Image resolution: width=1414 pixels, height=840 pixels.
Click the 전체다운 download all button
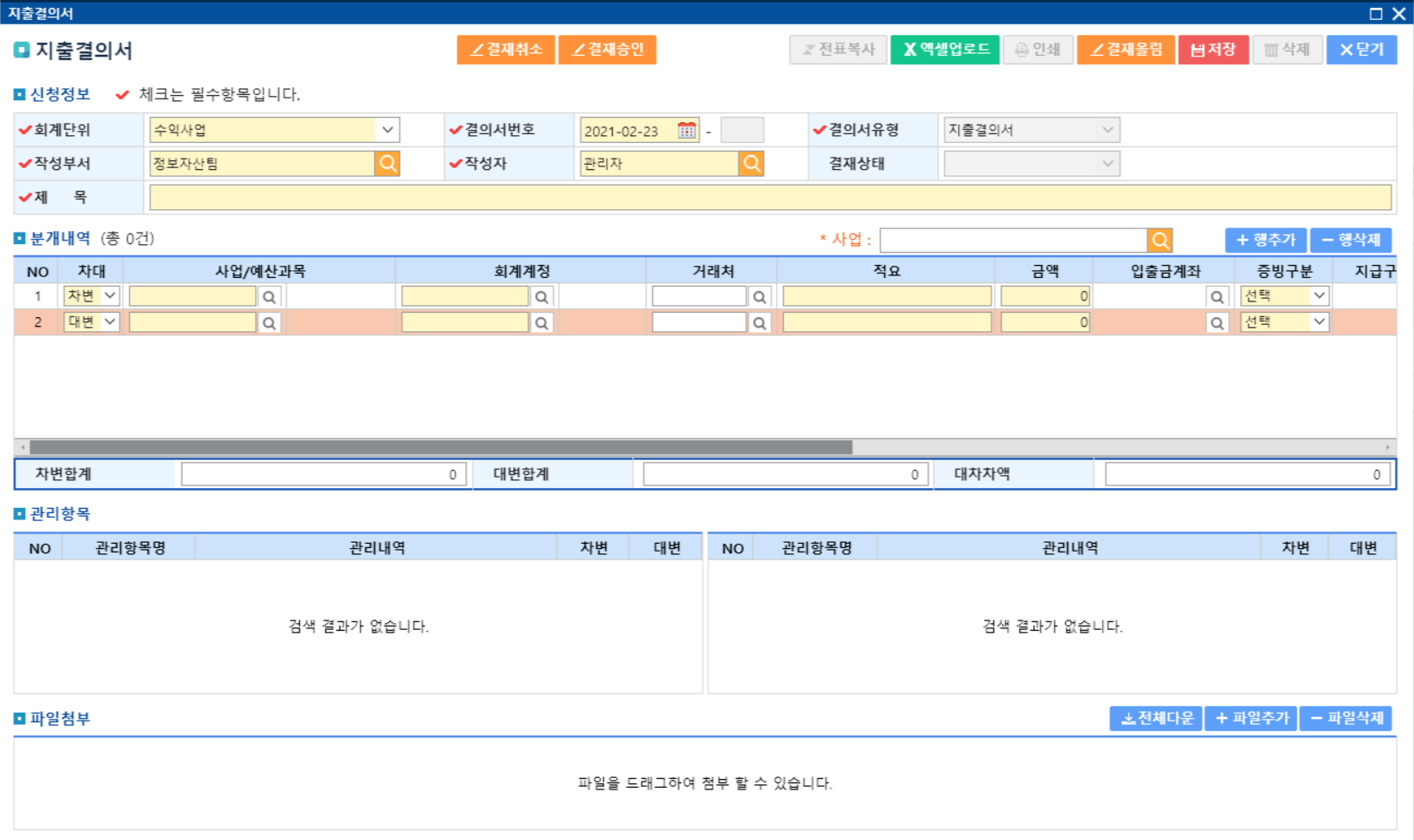1156,719
